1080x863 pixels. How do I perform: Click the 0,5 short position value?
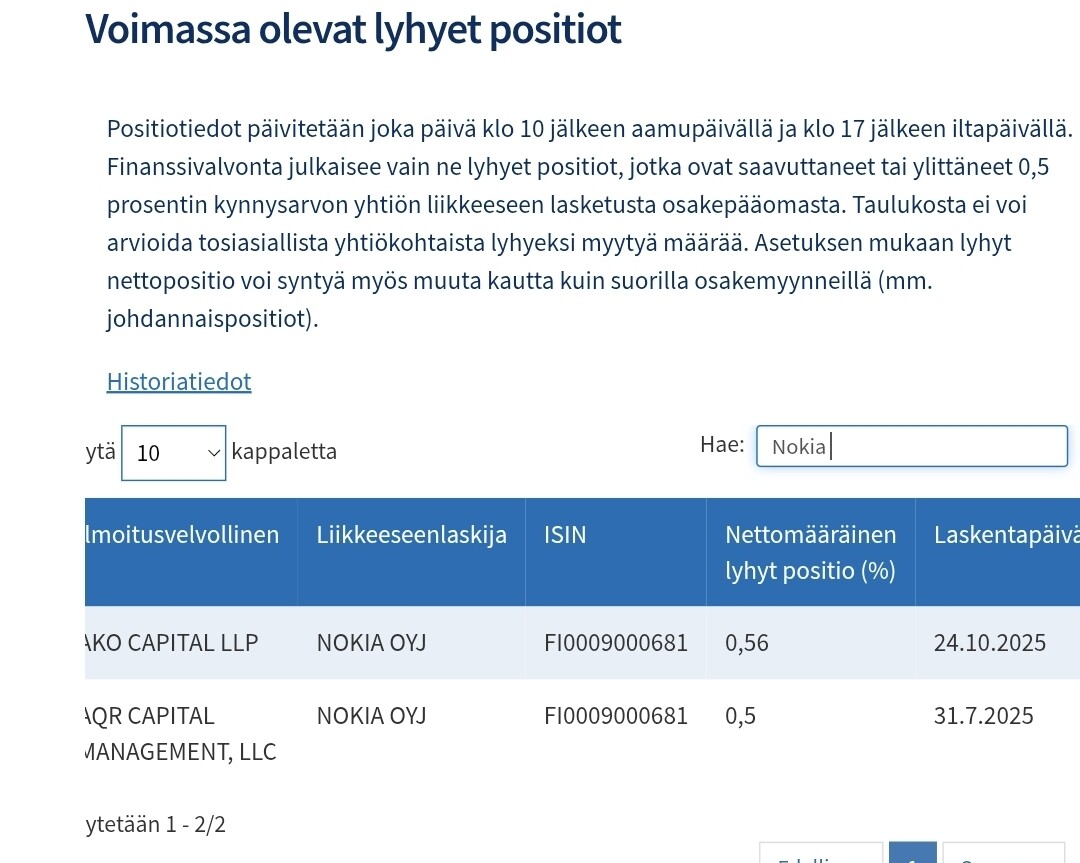point(740,716)
